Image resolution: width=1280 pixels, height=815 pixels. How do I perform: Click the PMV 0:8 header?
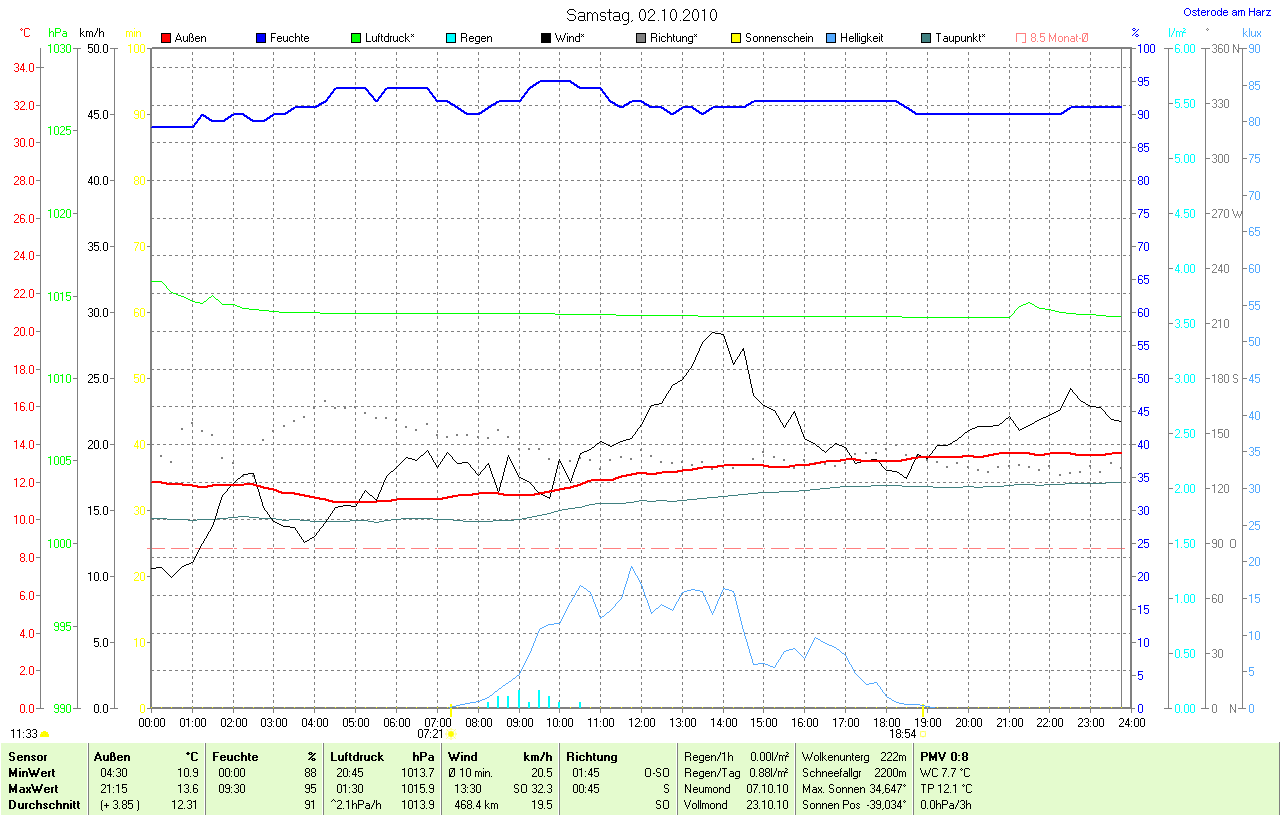(944, 757)
